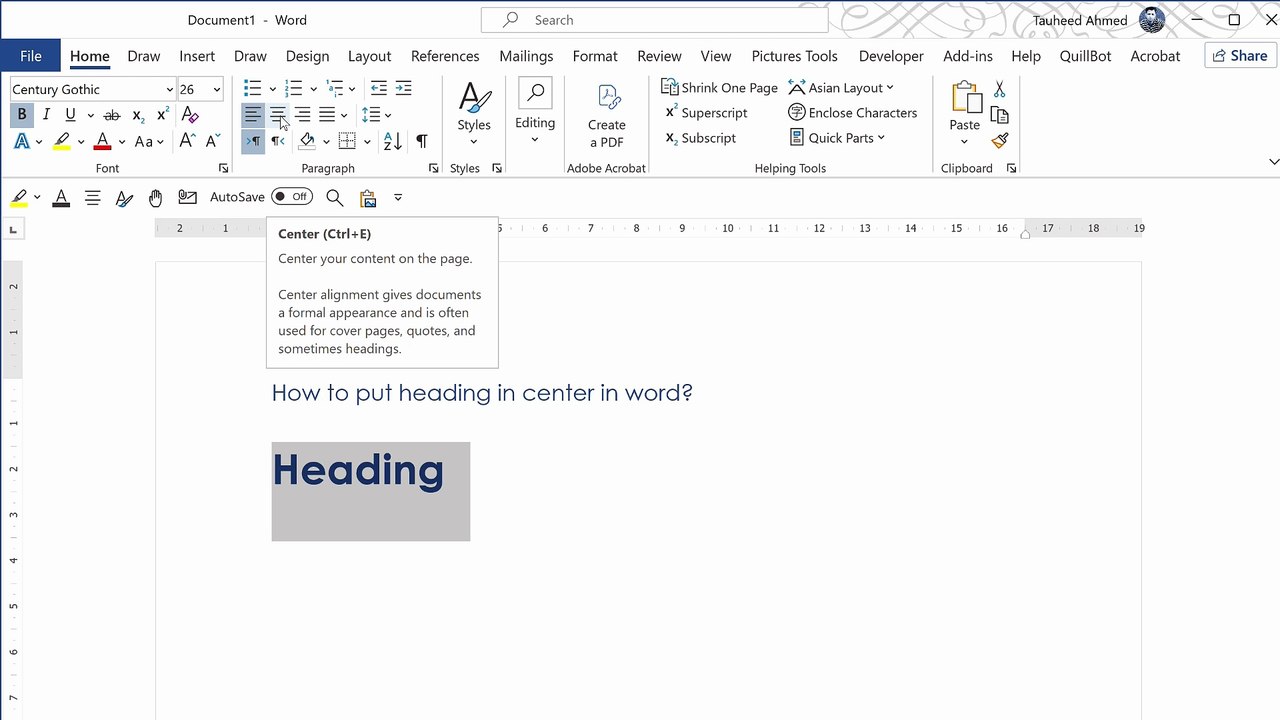This screenshot has width=1280, height=720.
Task: Click the Strikethrough button in Font group
Action: 112,115
